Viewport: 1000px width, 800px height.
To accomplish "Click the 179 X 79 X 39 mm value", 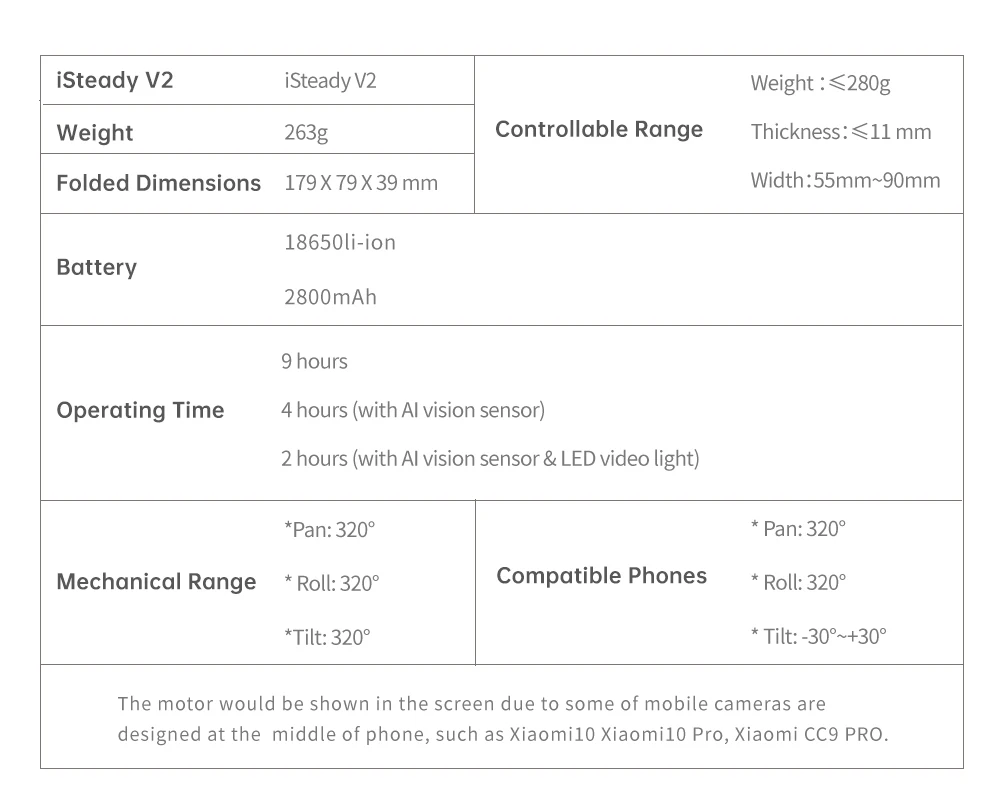I will coord(361,183).
